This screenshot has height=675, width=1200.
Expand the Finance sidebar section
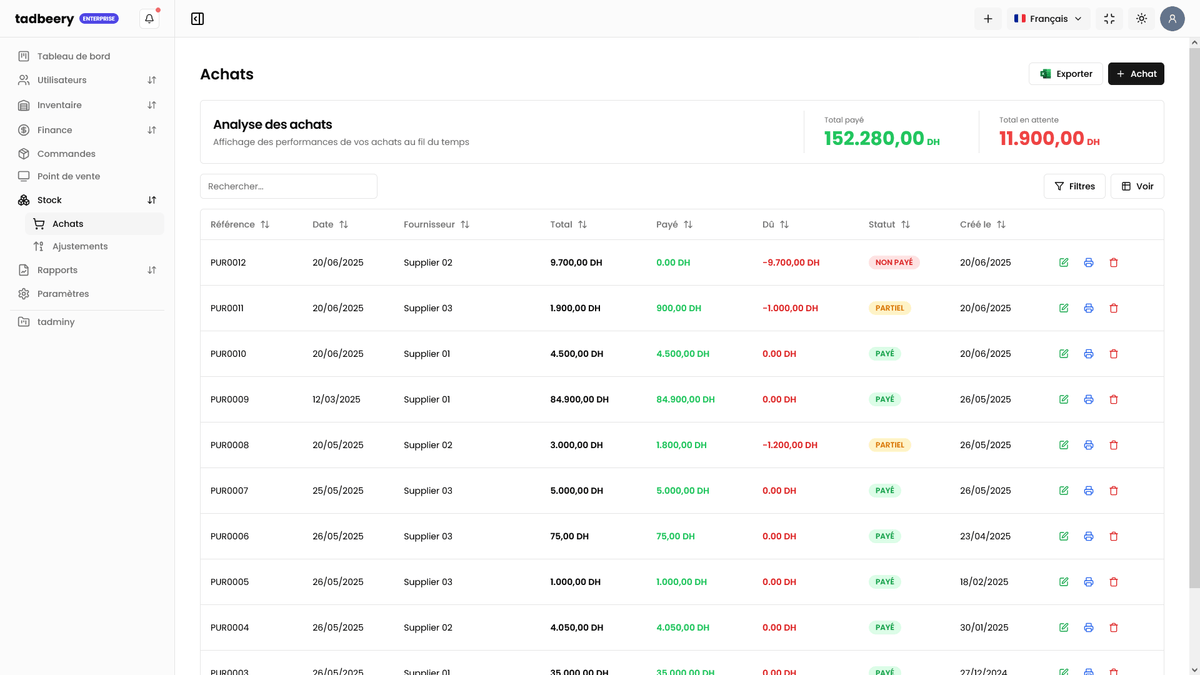pyautogui.click(x=90, y=130)
